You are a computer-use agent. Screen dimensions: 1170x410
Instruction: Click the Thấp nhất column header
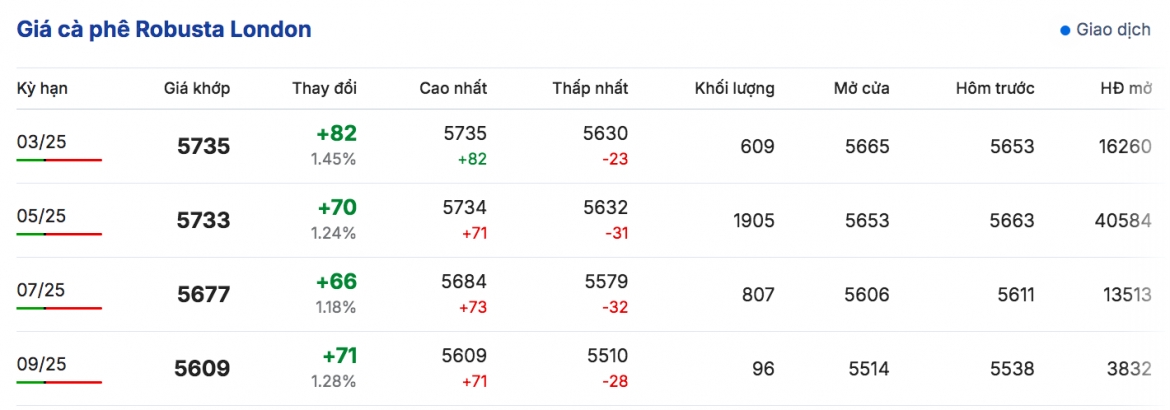point(590,88)
